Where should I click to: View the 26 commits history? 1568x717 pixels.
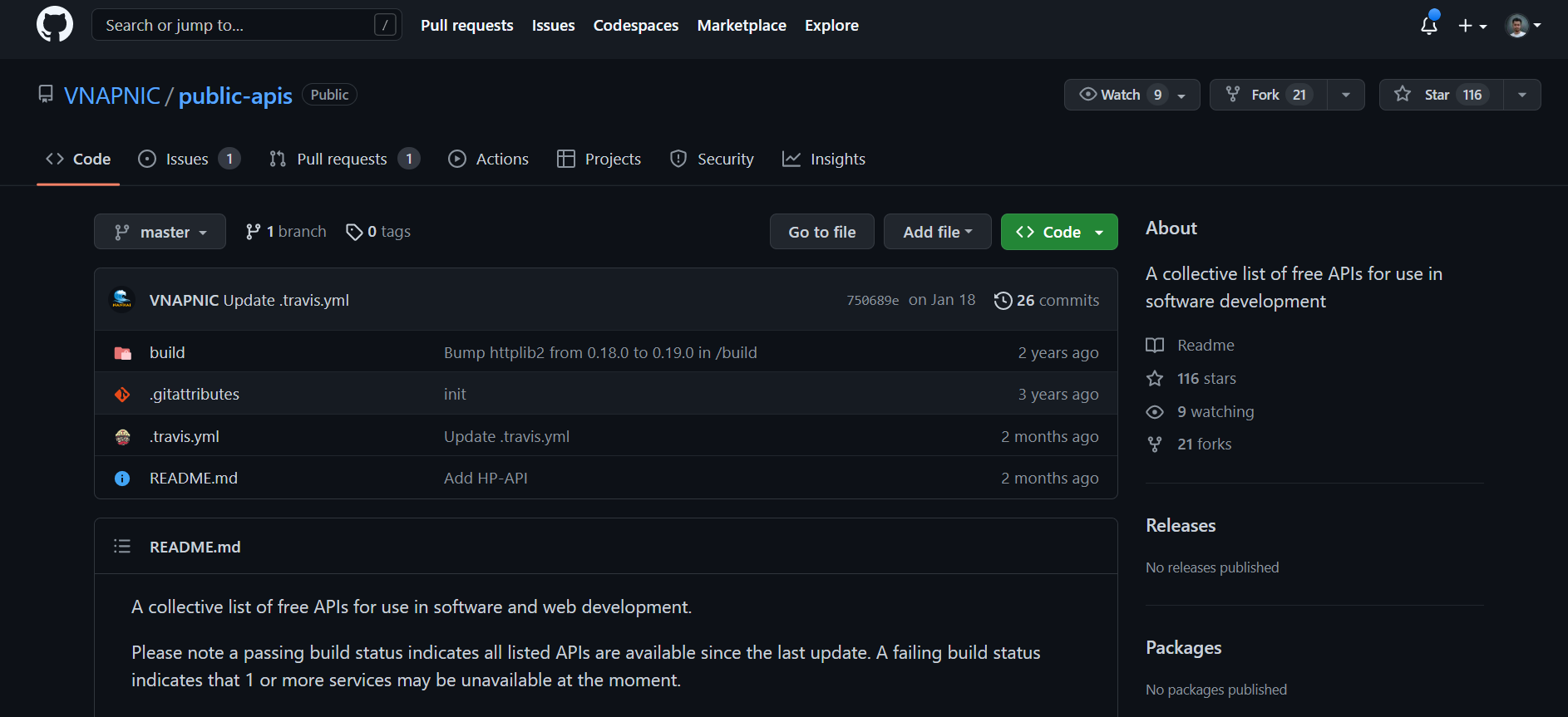(x=1047, y=300)
